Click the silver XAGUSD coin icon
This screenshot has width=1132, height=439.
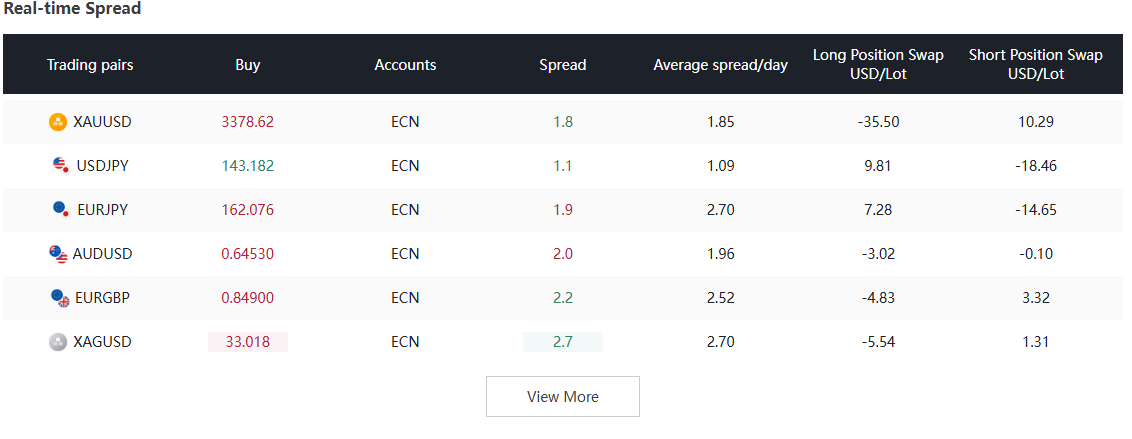[x=58, y=342]
